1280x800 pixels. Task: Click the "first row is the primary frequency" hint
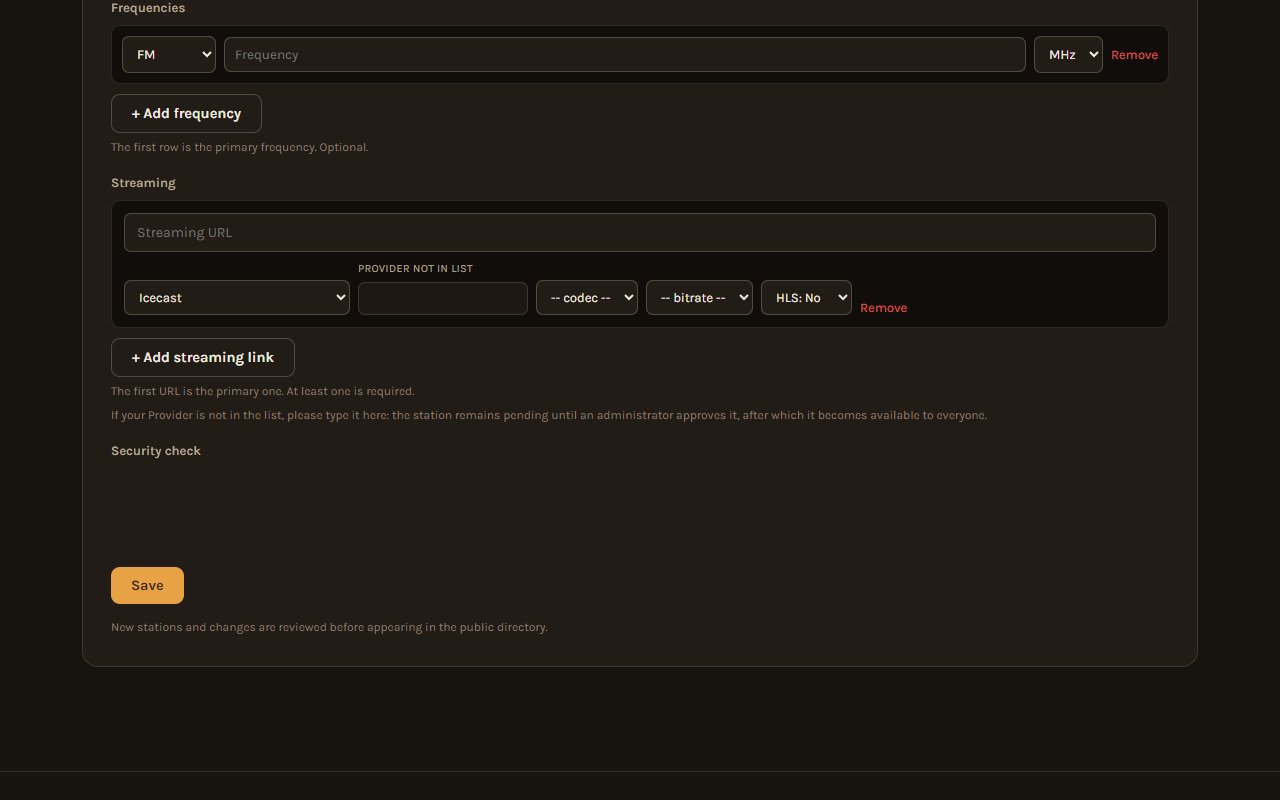click(x=240, y=147)
